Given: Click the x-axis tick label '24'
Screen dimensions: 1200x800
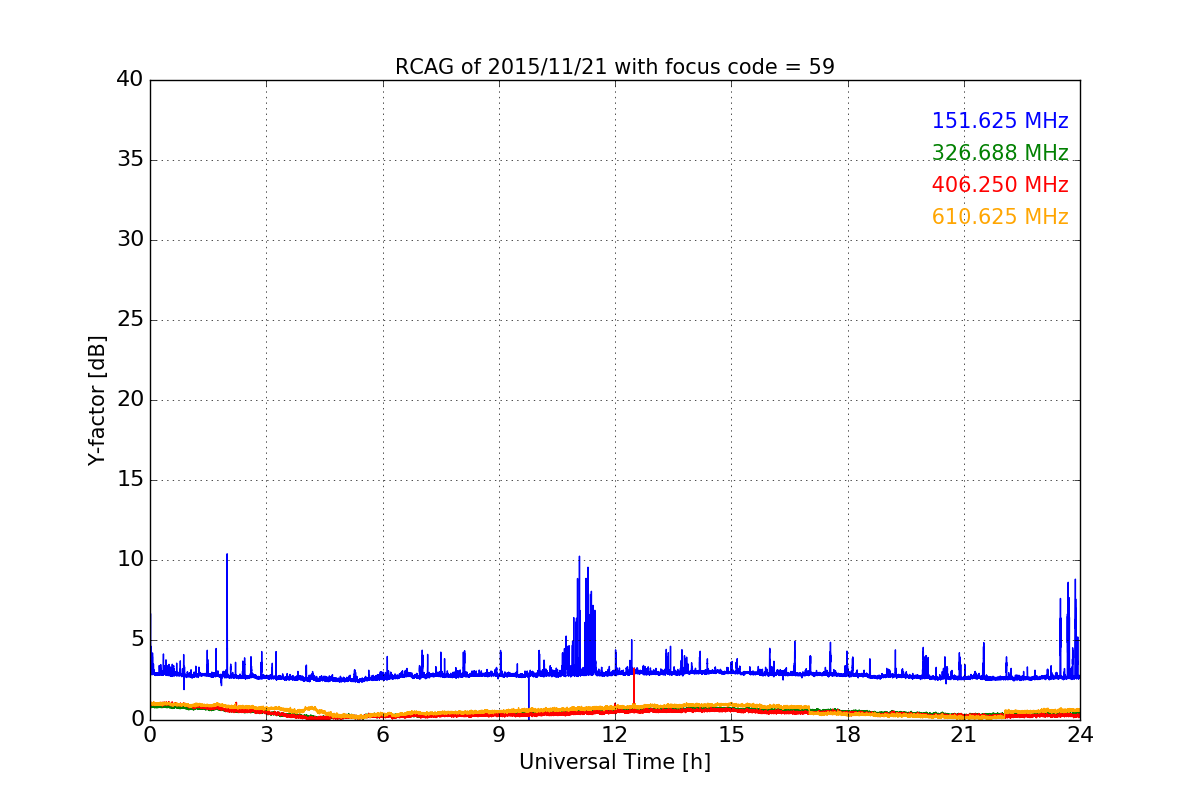Looking at the screenshot, I should coord(1080,734).
